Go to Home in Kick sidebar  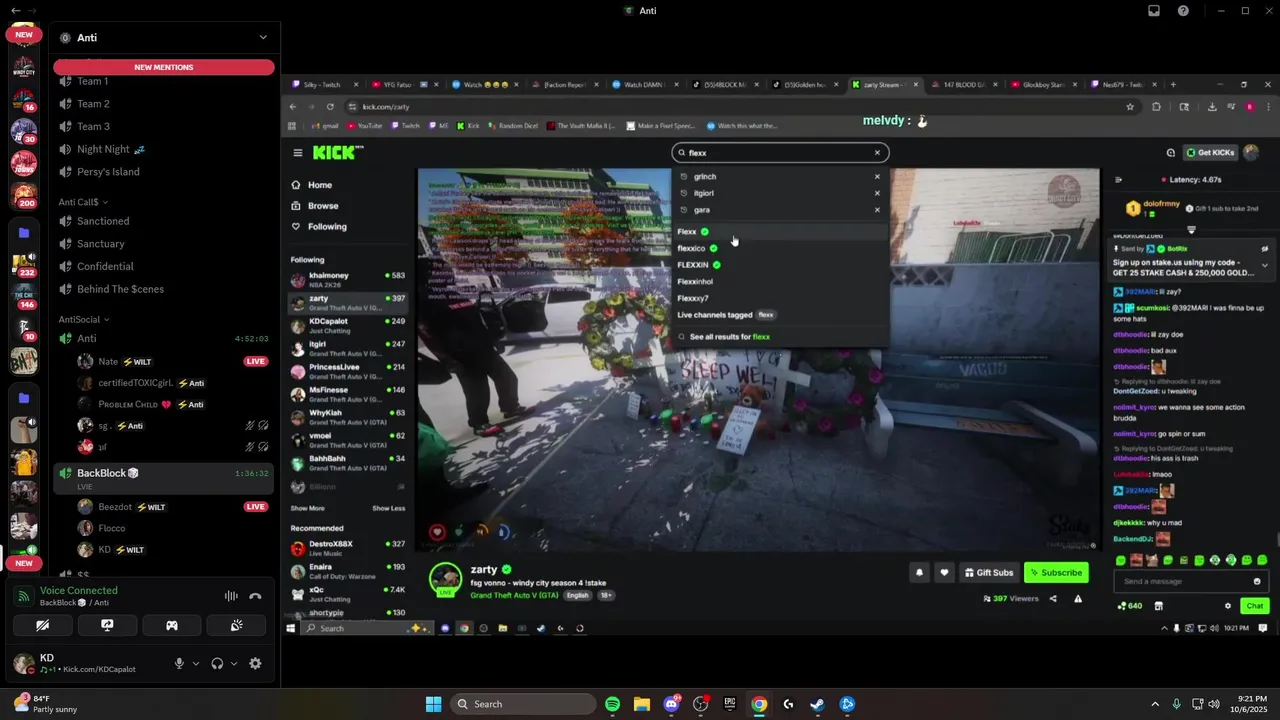(x=320, y=185)
